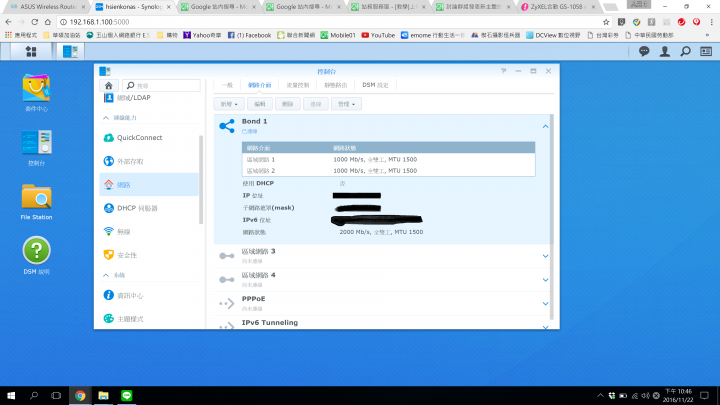Click the Control Panel help question mark

coord(504,71)
